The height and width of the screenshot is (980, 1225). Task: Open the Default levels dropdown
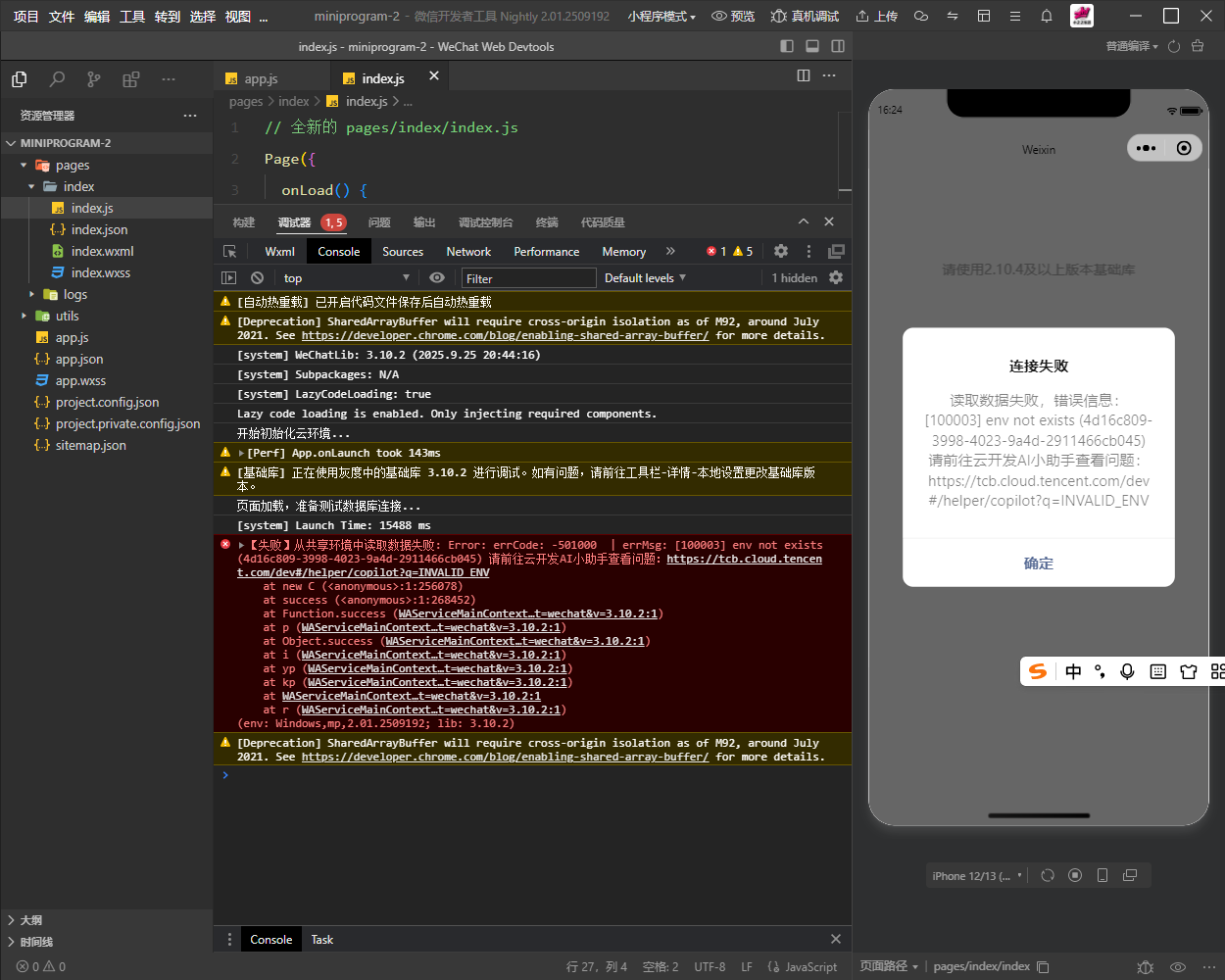[645, 278]
